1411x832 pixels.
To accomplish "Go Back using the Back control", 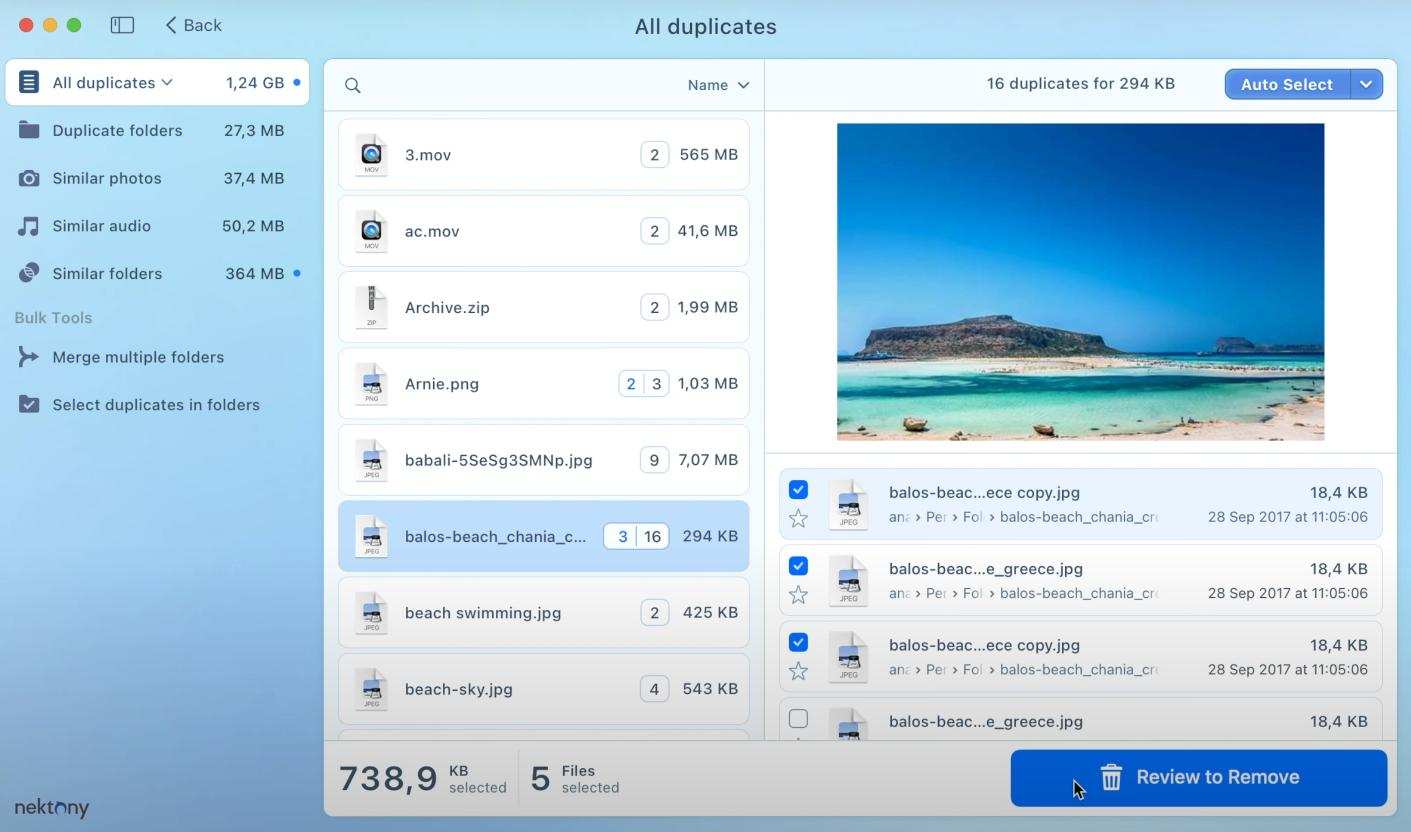I will 191,25.
